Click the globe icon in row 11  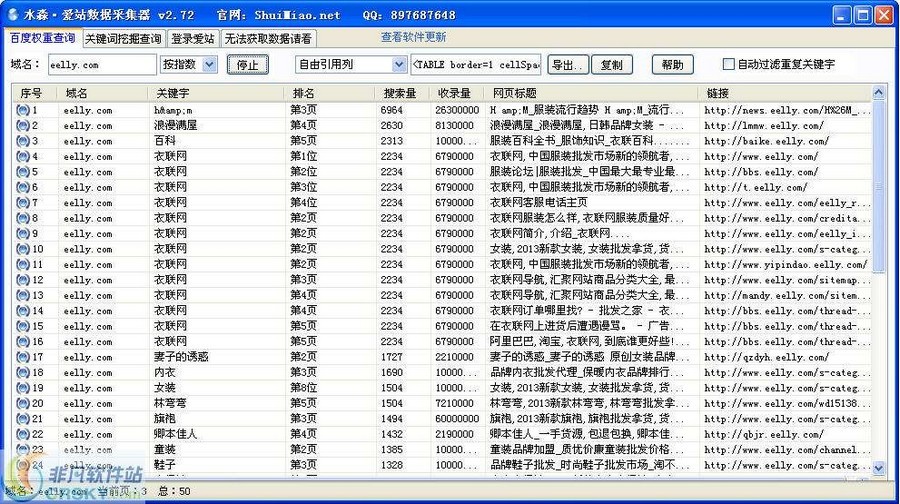tap(23, 265)
